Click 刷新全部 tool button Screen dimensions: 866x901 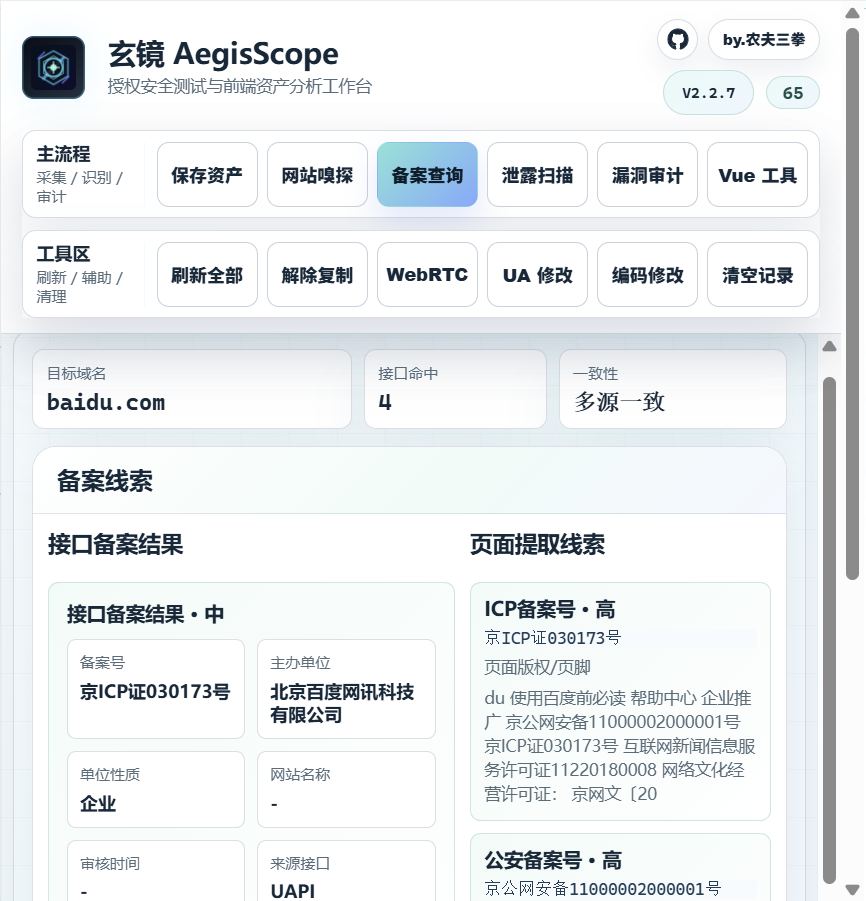coord(207,275)
